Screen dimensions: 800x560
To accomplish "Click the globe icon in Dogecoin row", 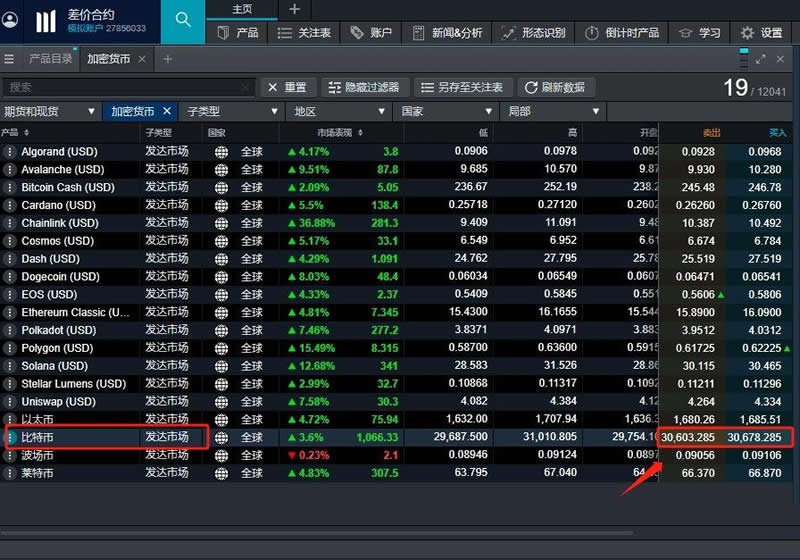I will coord(221,277).
